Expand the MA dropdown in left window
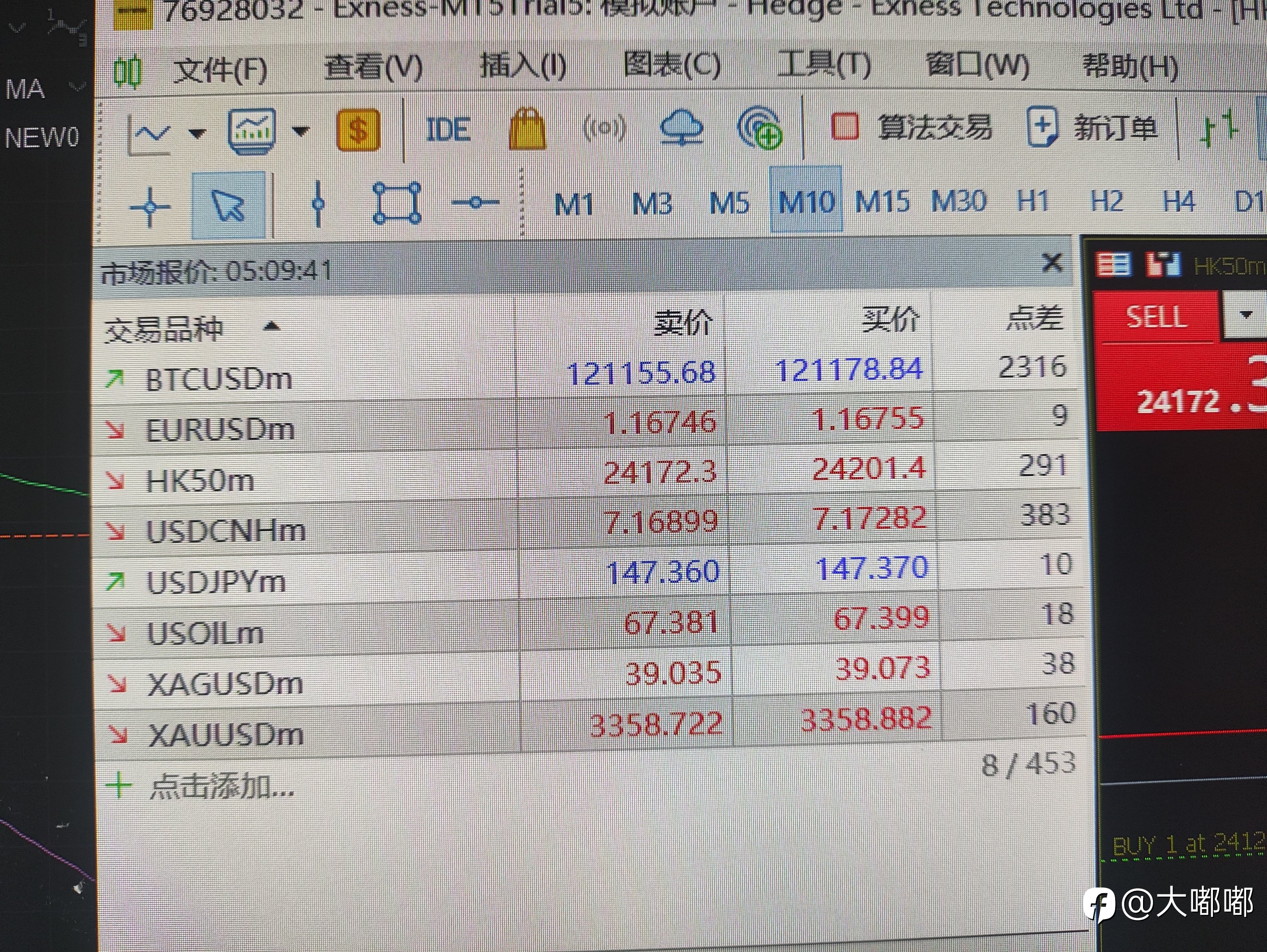This screenshot has width=1267, height=952. tap(77, 88)
